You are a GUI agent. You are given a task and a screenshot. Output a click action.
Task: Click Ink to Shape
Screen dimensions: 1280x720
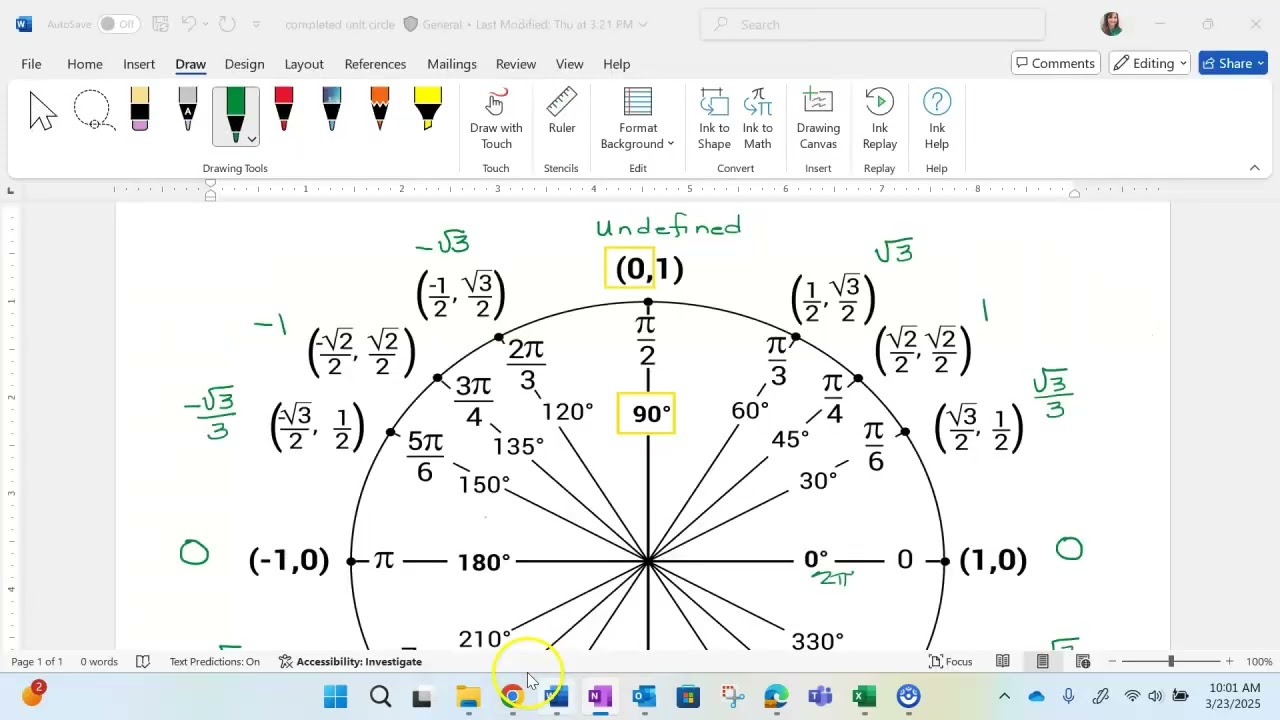pyautogui.click(x=714, y=118)
